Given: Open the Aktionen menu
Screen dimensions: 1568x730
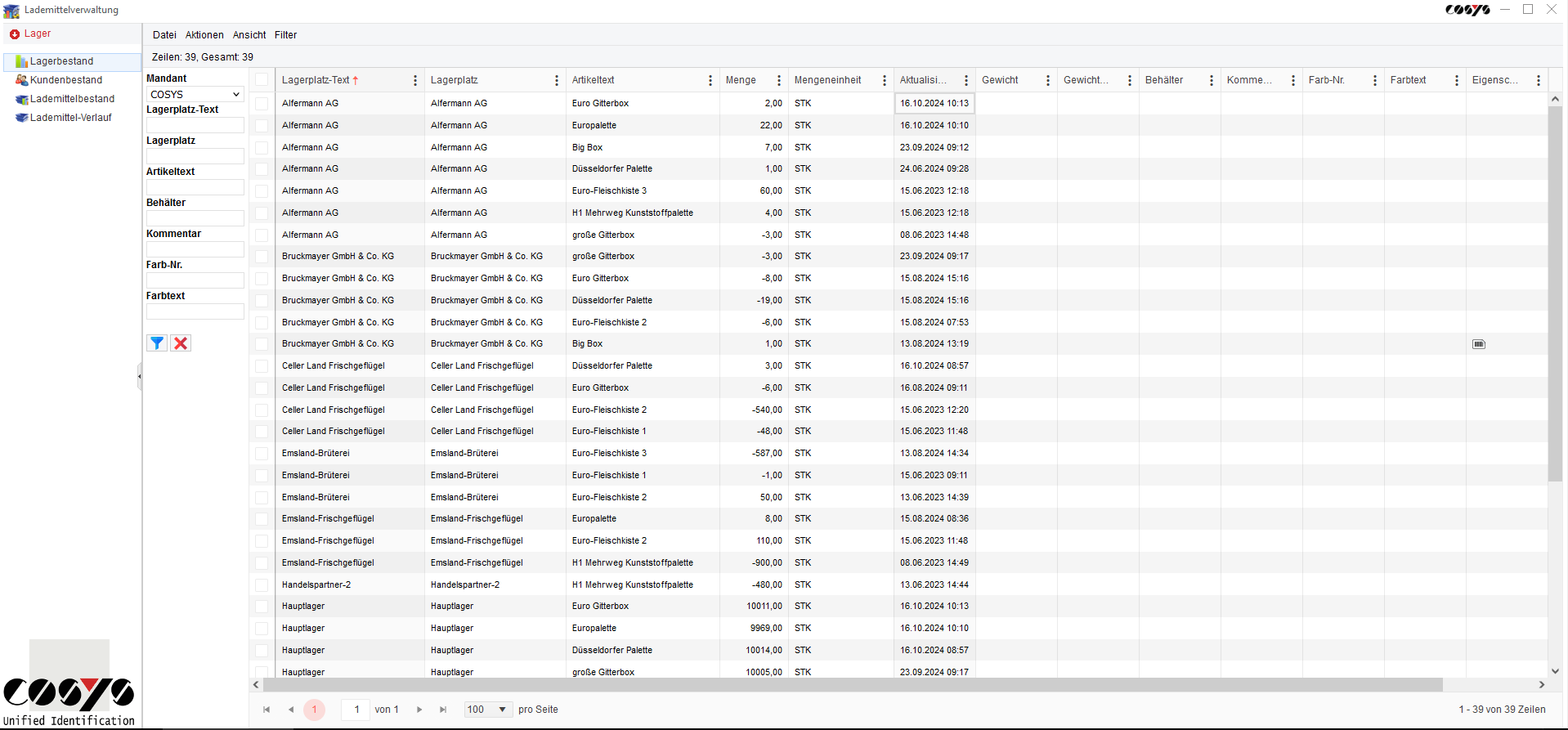Looking at the screenshot, I should (204, 35).
